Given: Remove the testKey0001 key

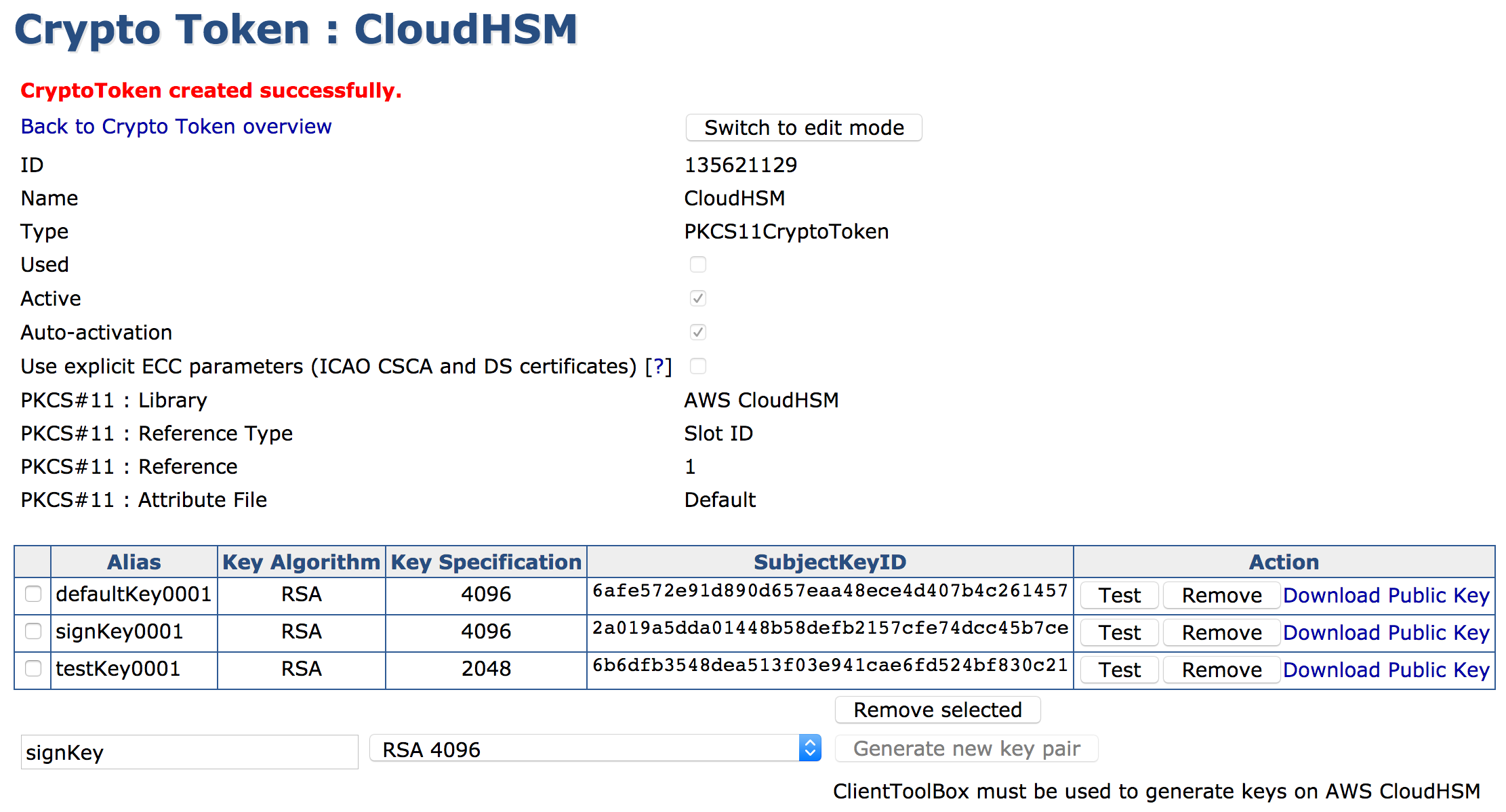Looking at the screenshot, I should coord(1221,670).
